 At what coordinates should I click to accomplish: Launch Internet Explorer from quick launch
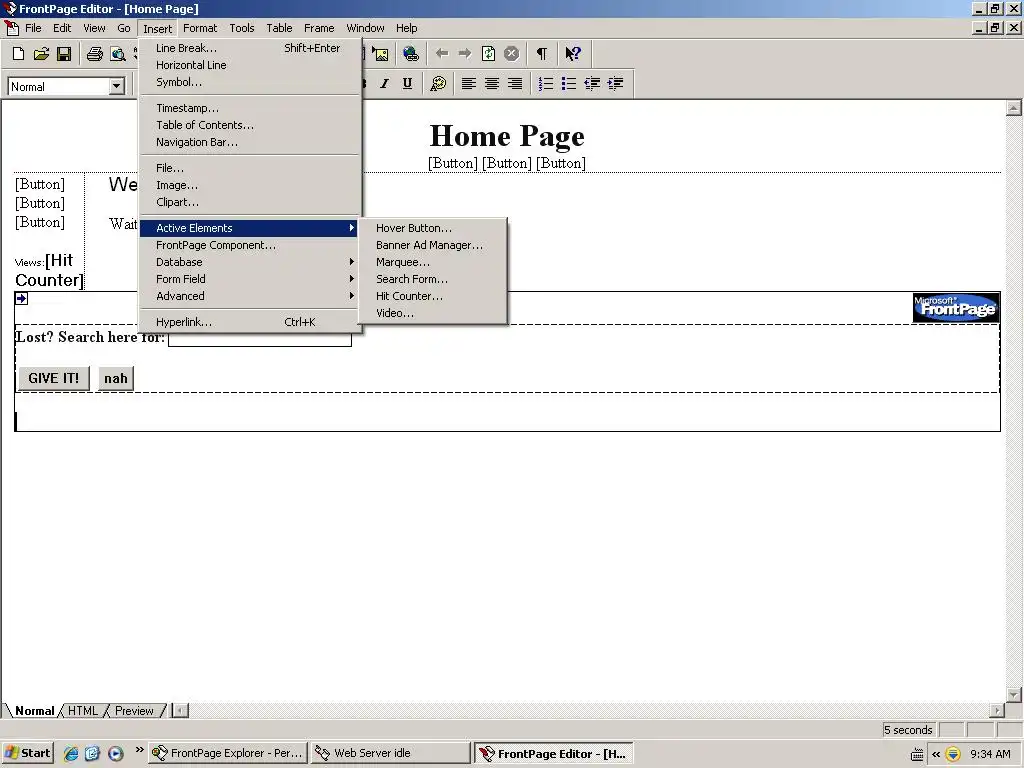pyautogui.click(x=71, y=753)
